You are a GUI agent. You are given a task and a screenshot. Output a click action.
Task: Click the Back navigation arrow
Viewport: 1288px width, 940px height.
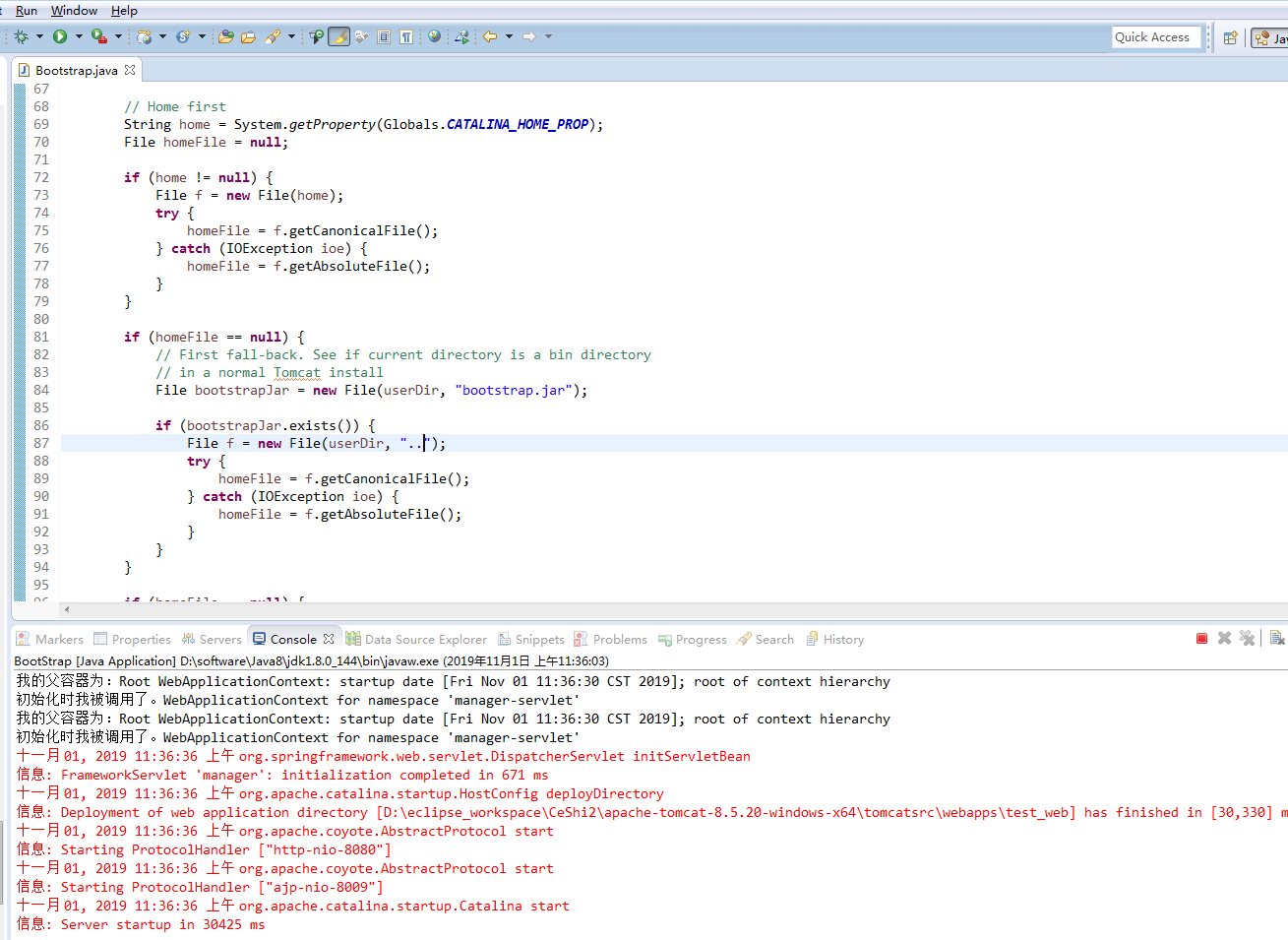pos(490,36)
